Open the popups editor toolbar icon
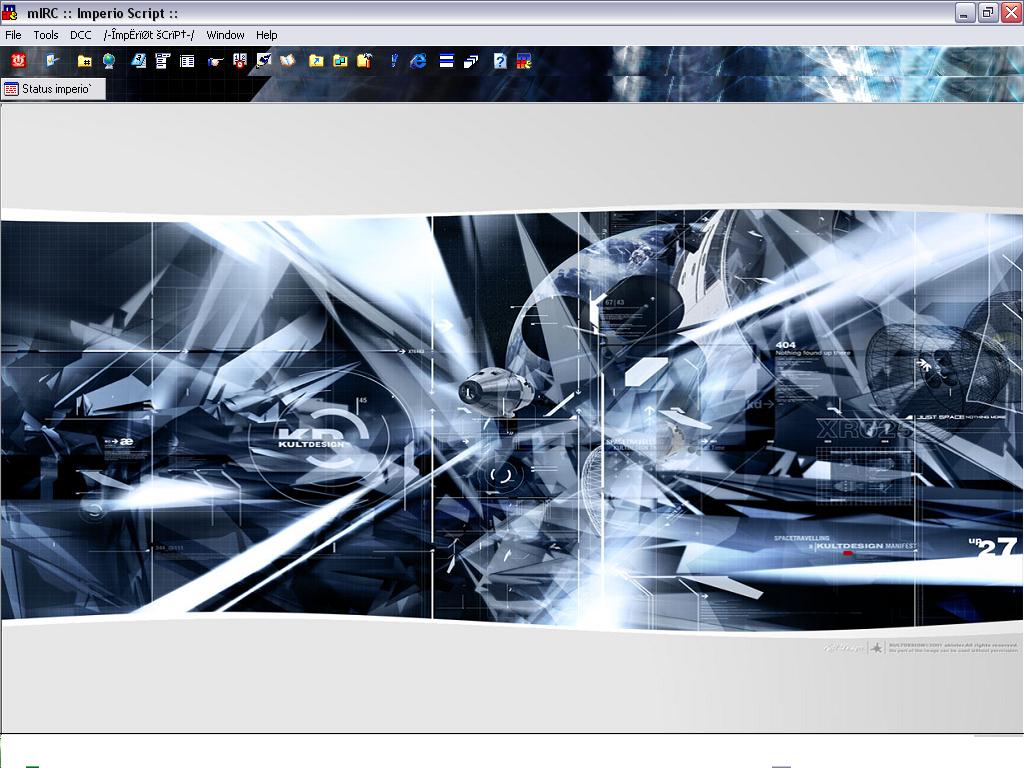 click(163, 61)
